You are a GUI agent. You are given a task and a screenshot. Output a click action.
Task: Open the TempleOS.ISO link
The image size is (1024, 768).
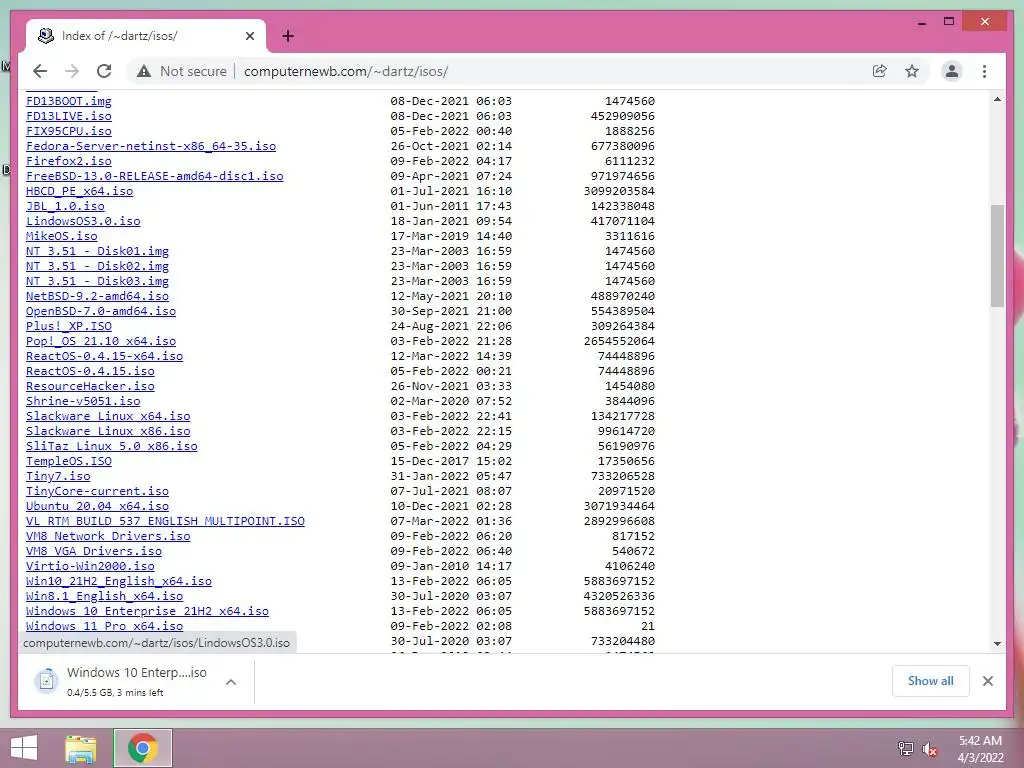click(69, 462)
